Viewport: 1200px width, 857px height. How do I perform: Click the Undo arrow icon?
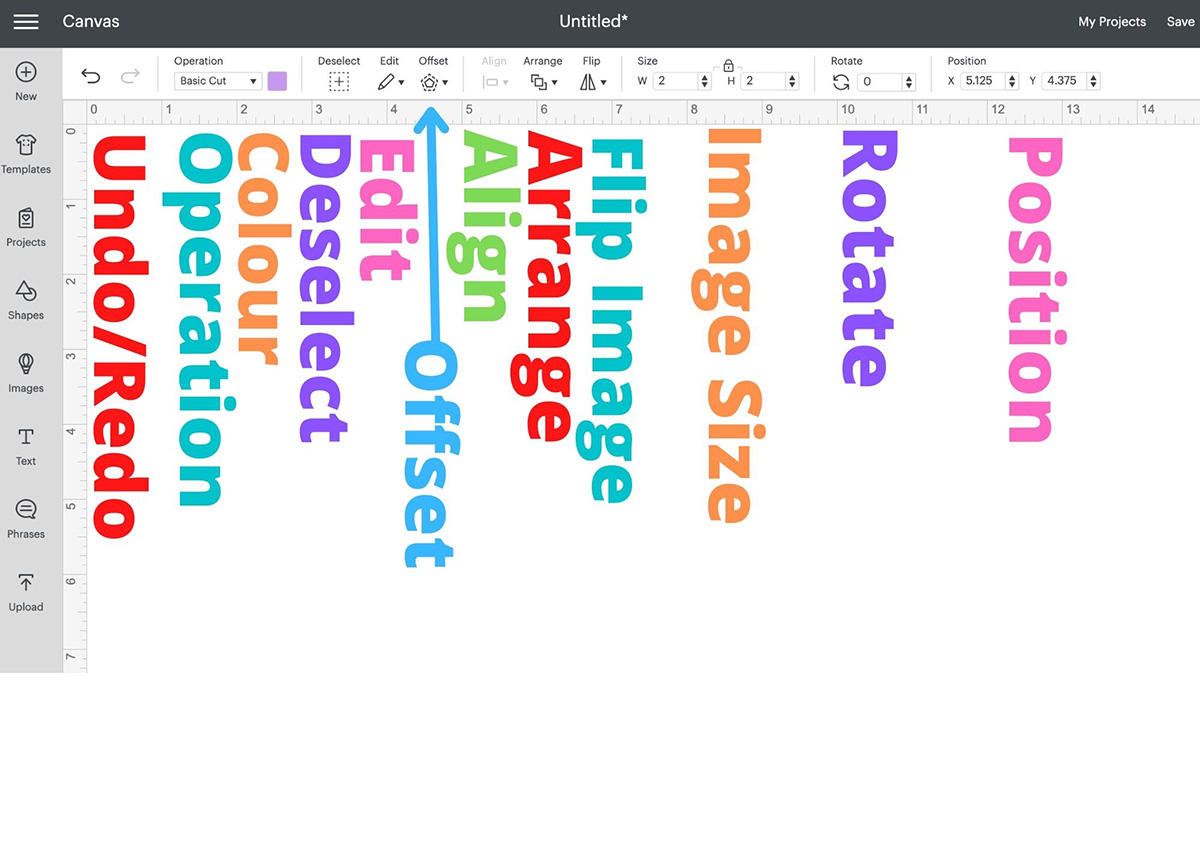(91, 77)
